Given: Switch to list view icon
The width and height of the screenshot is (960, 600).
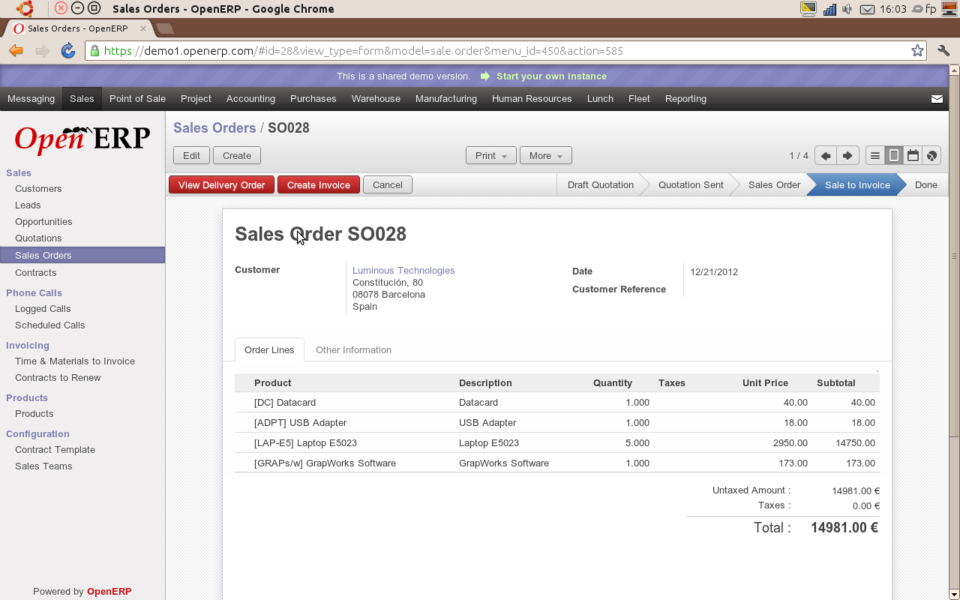Looking at the screenshot, I should point(875,156).
